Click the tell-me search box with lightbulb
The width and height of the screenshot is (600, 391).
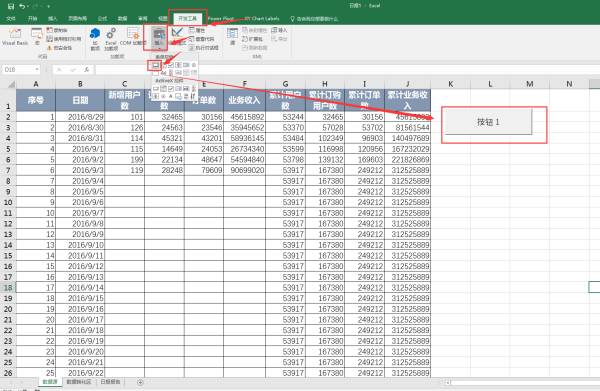point(314,19)
